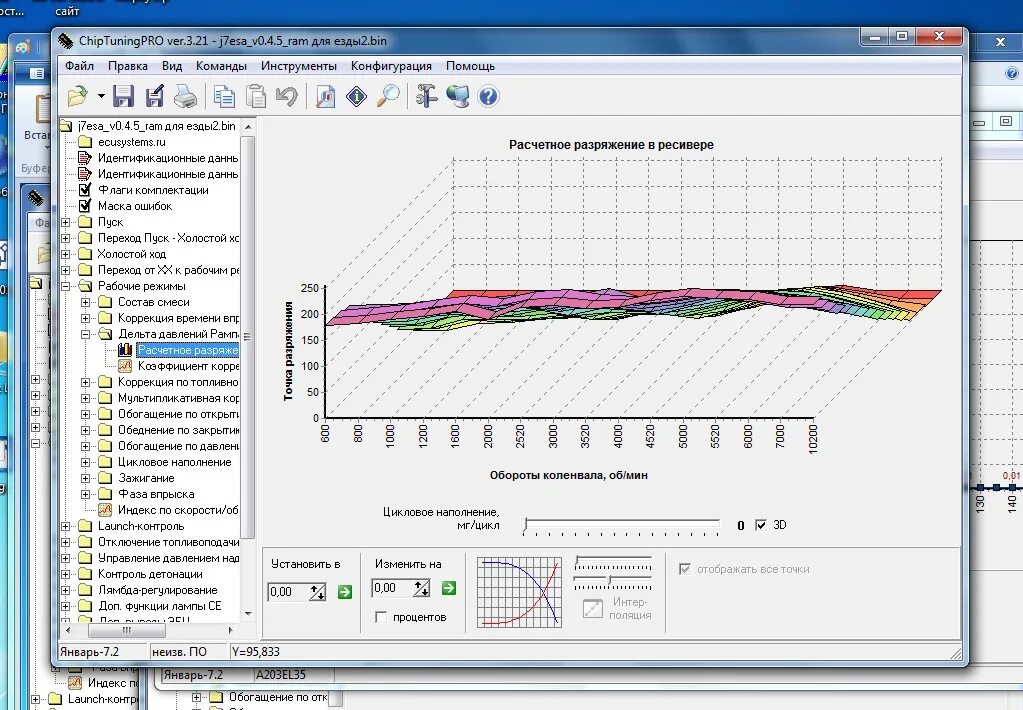Apply the 'Установить в' value with green arrow

click(x=344, y=592)
